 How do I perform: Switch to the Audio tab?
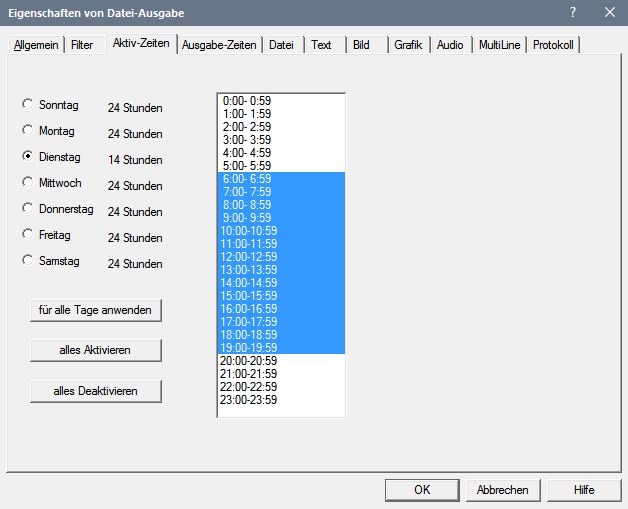click(x=450, y=45)
